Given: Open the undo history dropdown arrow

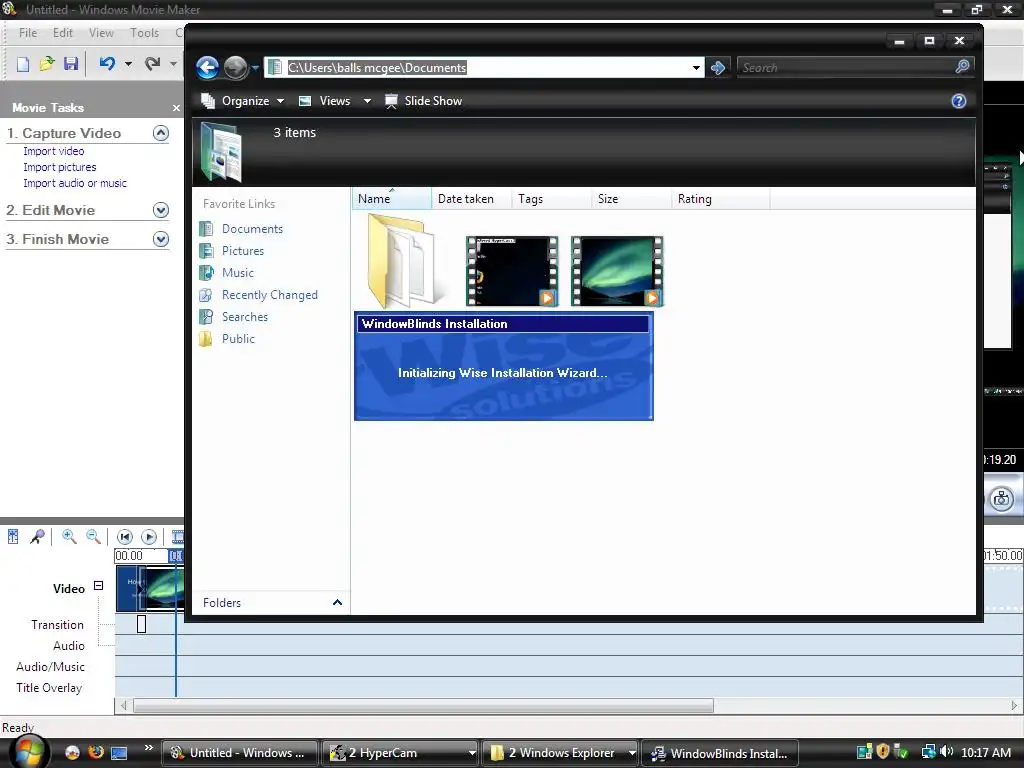Looking at the screenshot, I should 128,64.
